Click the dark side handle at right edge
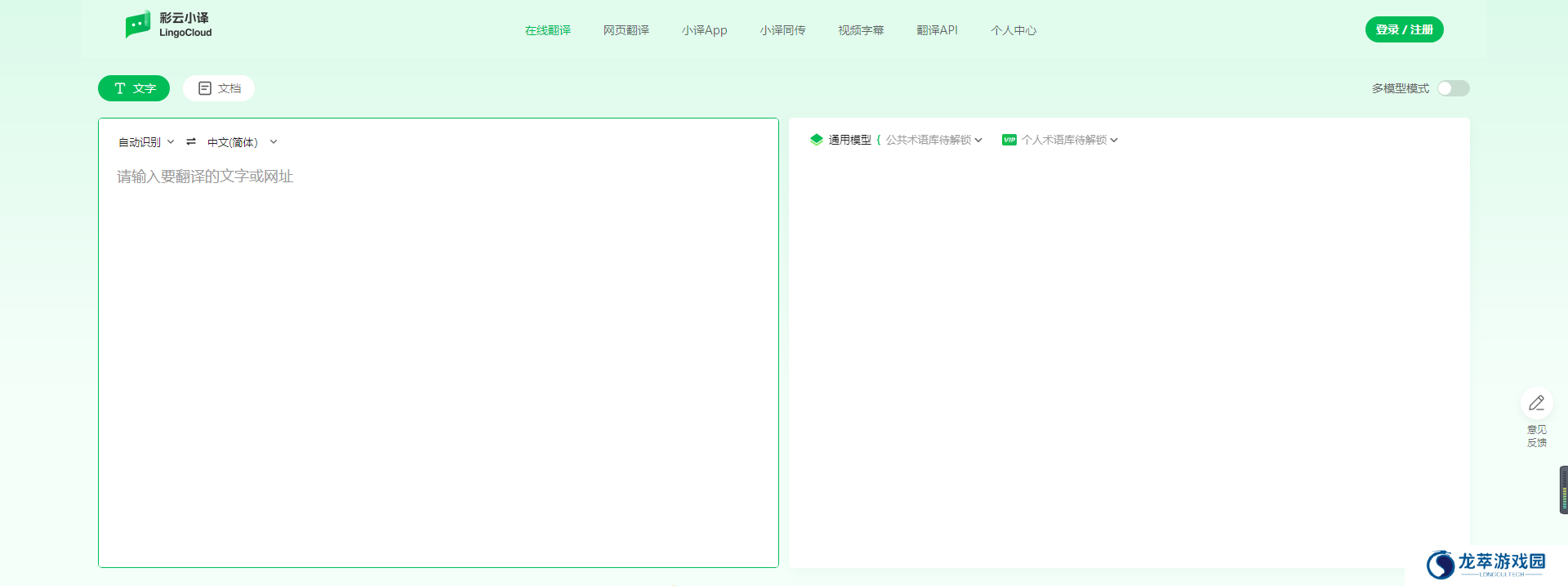Screen dimensions: 1568x586 click(x=1563, y=490)
